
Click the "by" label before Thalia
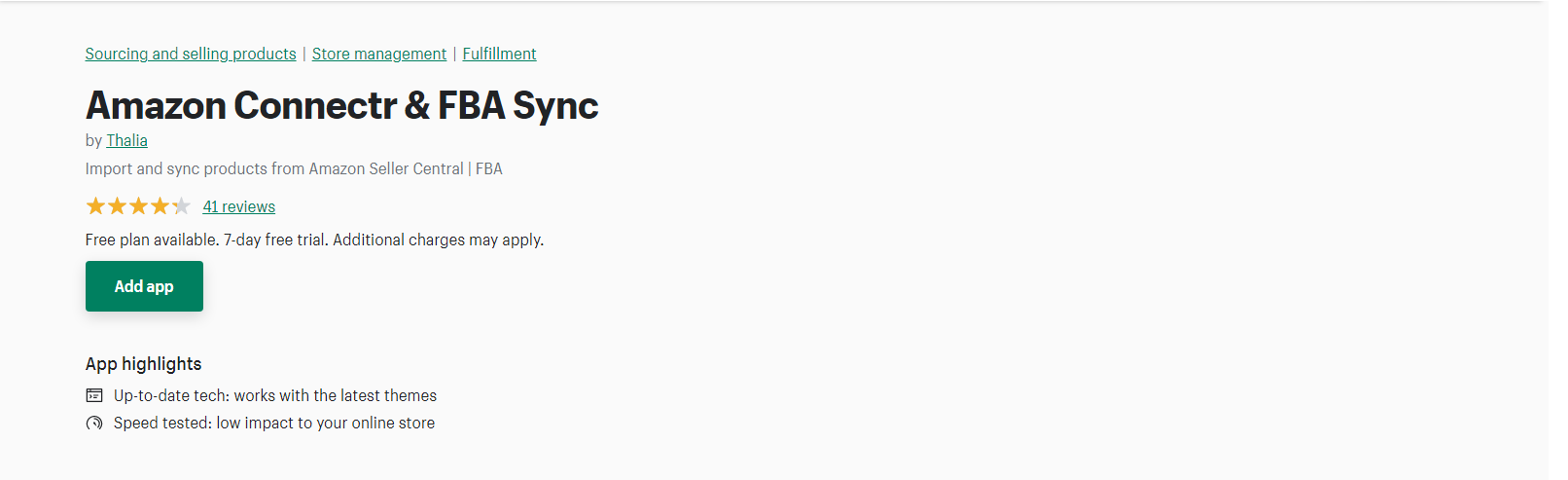pyautogui.click(x=93, y=140)
